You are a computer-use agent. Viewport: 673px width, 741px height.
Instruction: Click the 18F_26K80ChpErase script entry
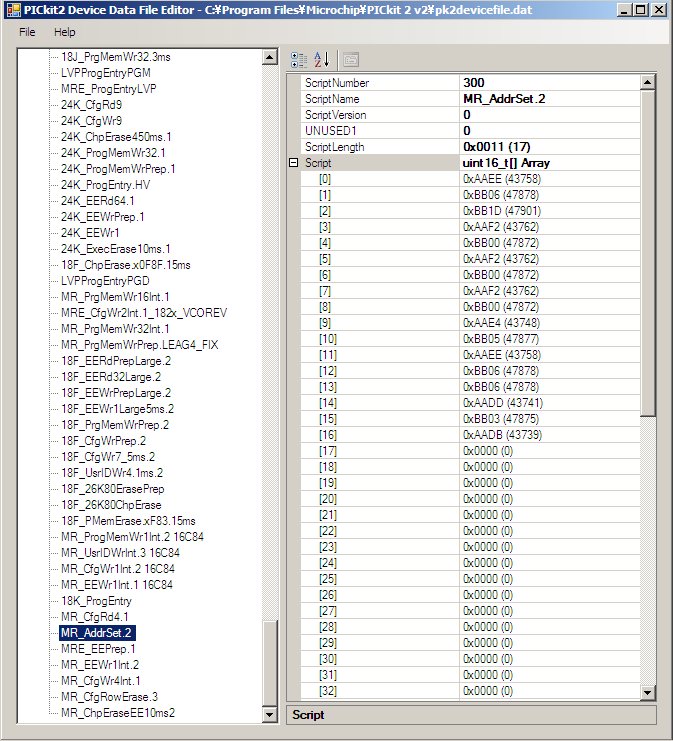point(111,505)
